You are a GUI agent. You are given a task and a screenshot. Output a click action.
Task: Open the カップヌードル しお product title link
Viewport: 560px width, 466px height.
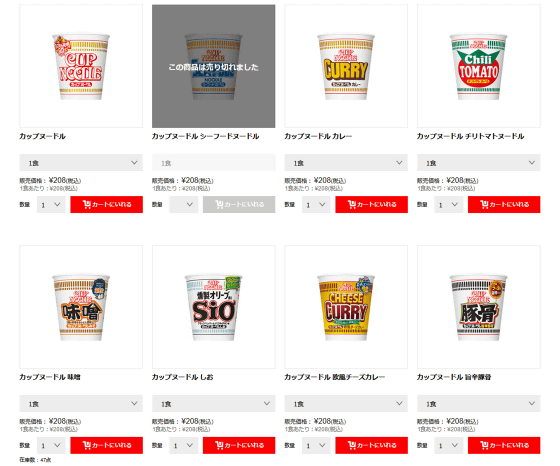182,377
